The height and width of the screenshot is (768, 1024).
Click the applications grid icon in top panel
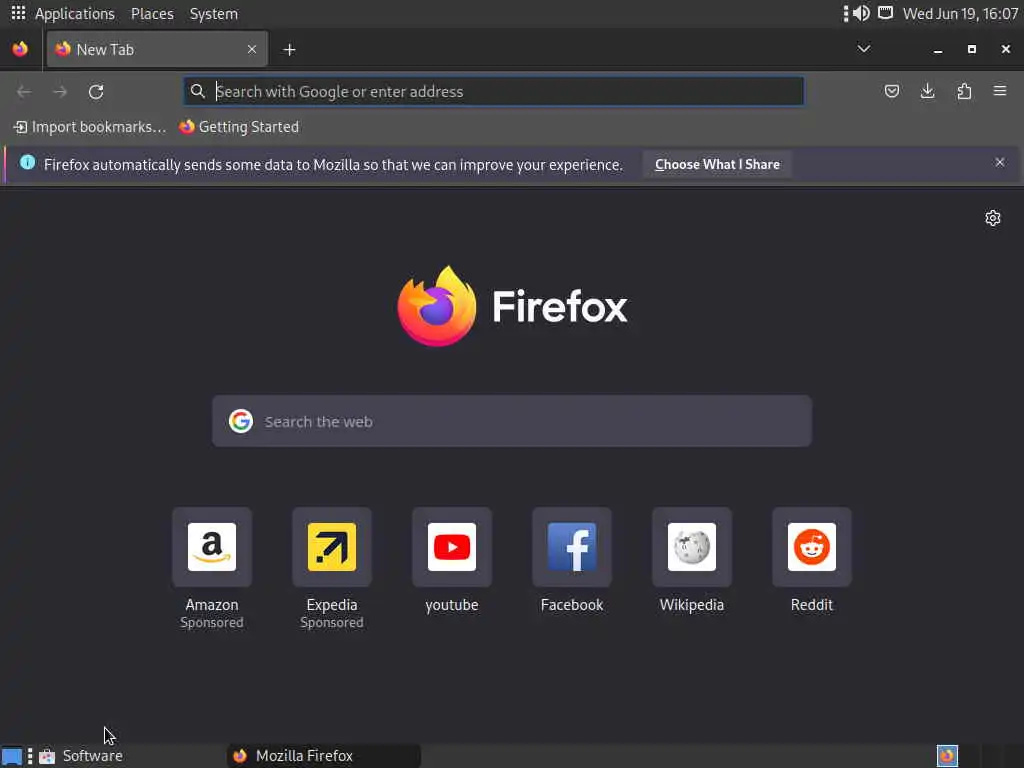click(18, 13)
